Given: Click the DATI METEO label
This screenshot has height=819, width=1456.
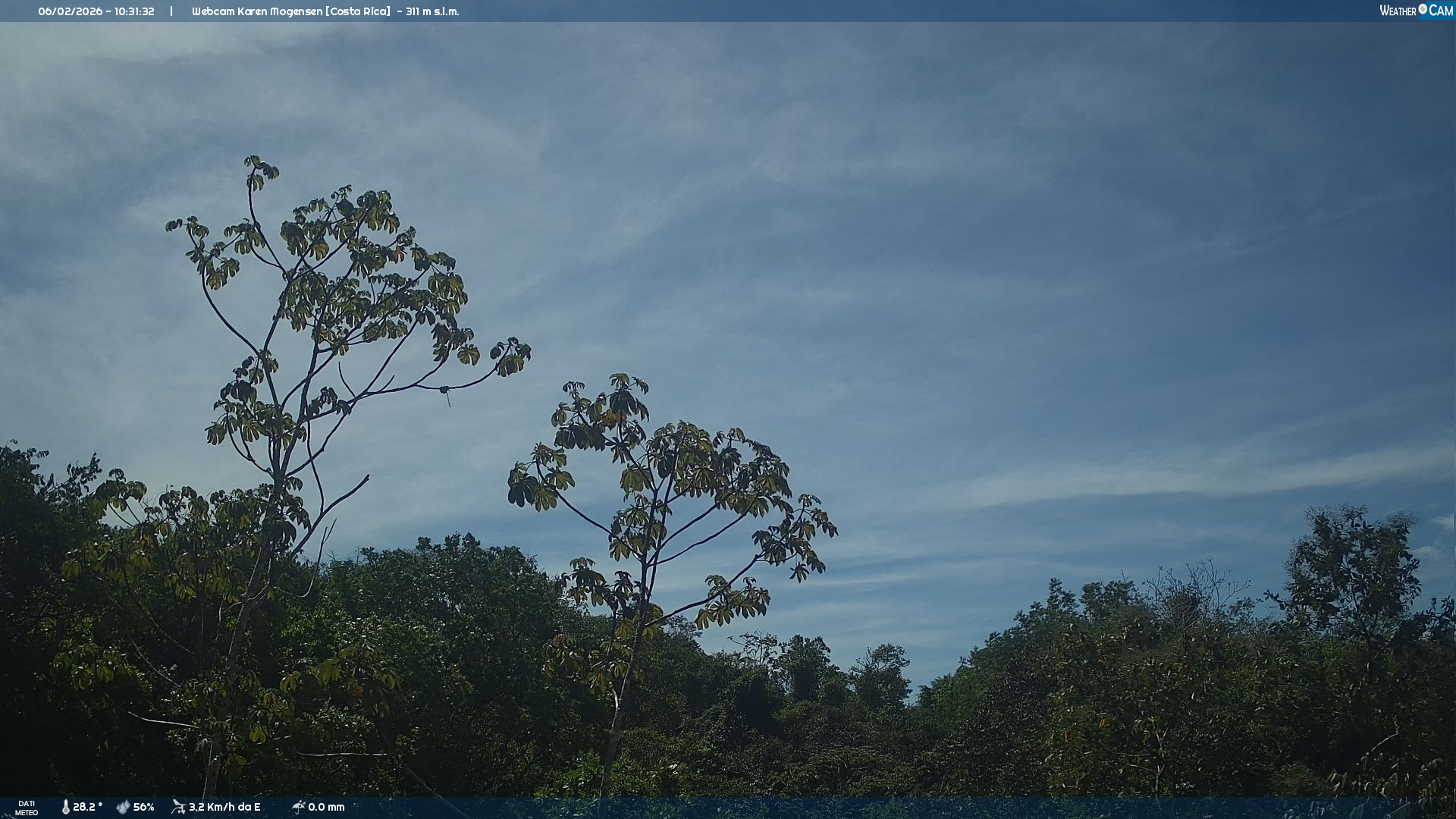Looking at the screenshot, I should coord(27,808).
